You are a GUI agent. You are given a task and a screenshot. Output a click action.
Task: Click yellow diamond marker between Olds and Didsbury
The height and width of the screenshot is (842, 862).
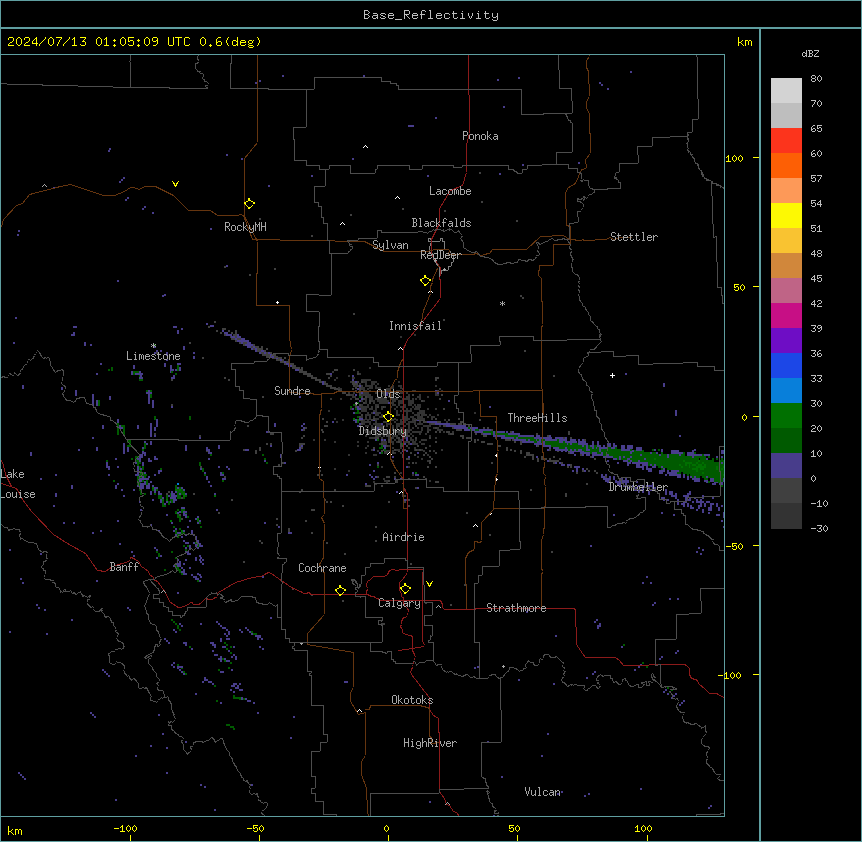pos(388,417)
